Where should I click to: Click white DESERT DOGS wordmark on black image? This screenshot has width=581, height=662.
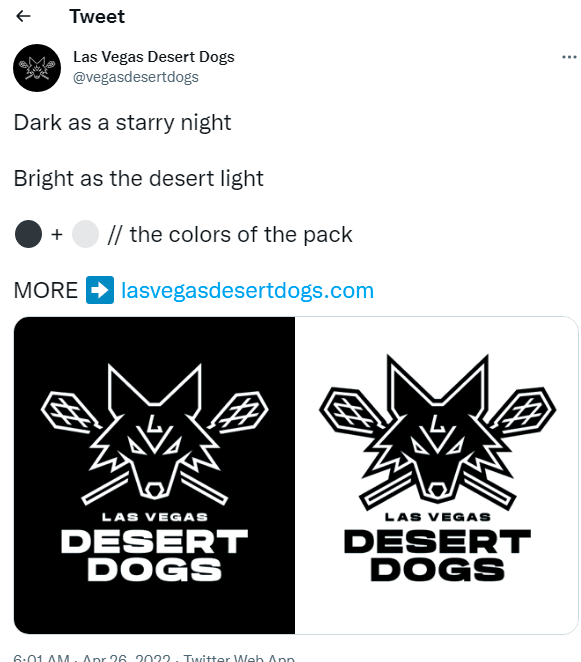tap(155, 555)
